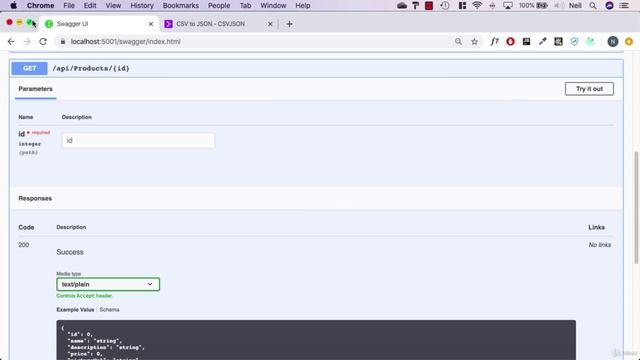Click the No links text
The image size is (640, 360).
pyautogui.click(x=600, y=245)
